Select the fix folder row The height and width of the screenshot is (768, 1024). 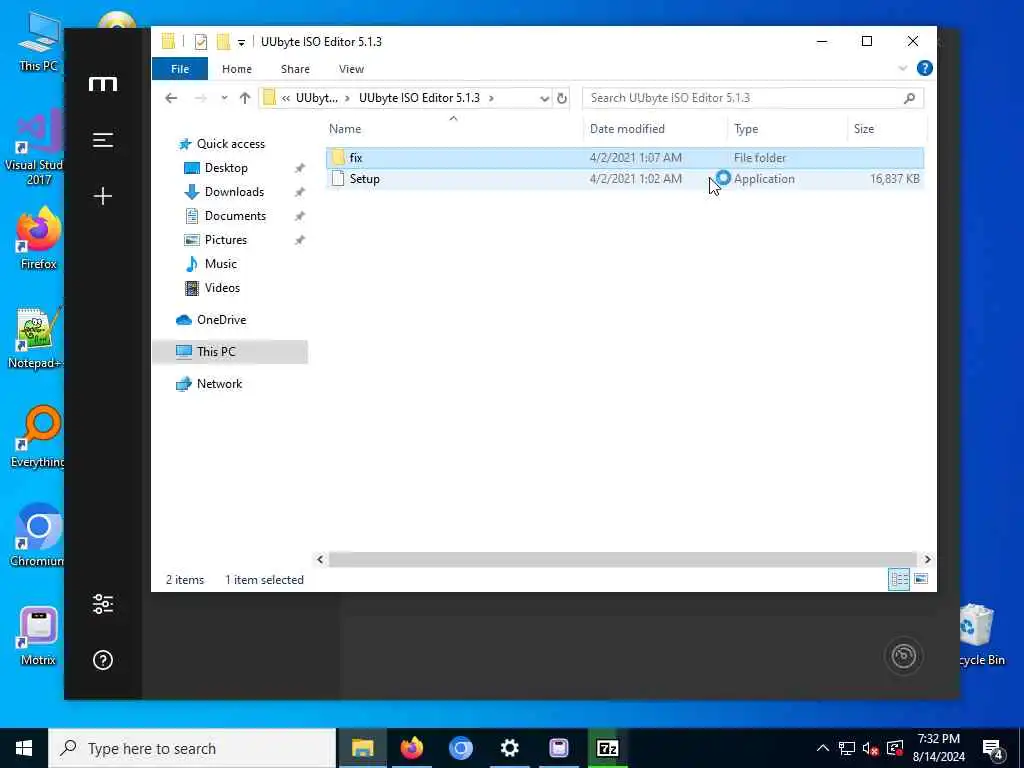pyautogui.click(x=625, y=157)
